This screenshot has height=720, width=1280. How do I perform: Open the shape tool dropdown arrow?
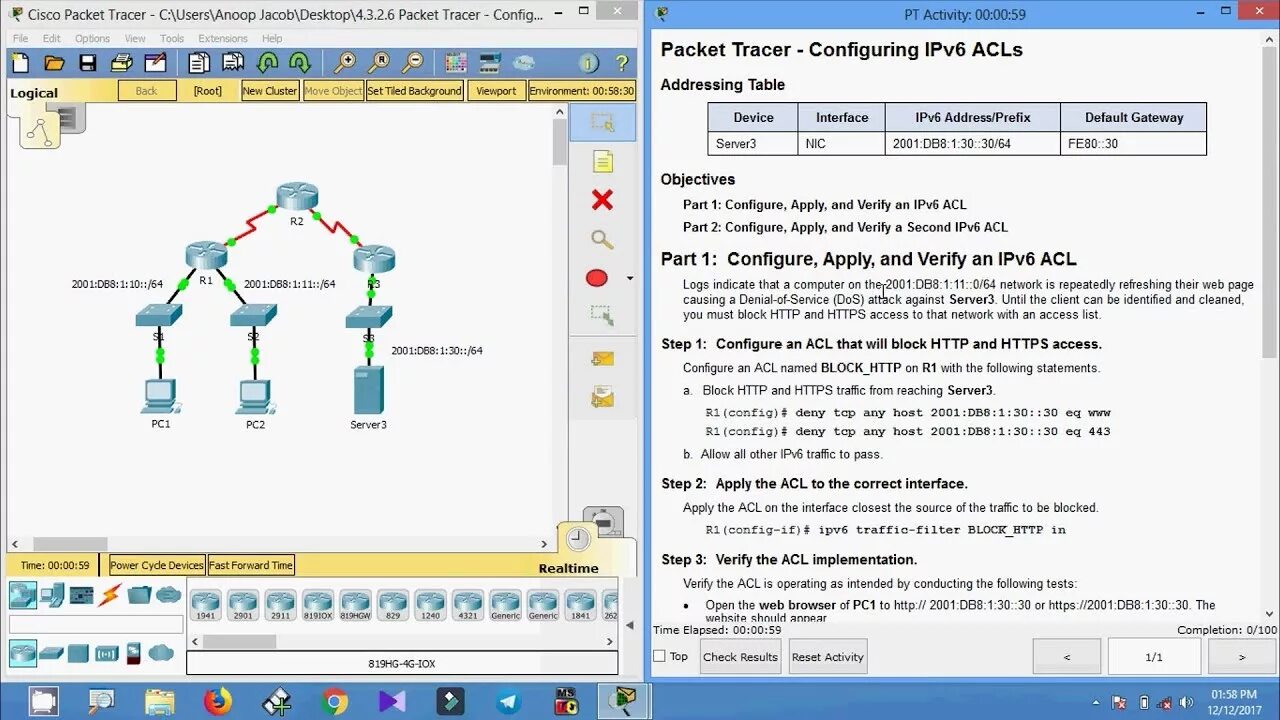point(629,279)
